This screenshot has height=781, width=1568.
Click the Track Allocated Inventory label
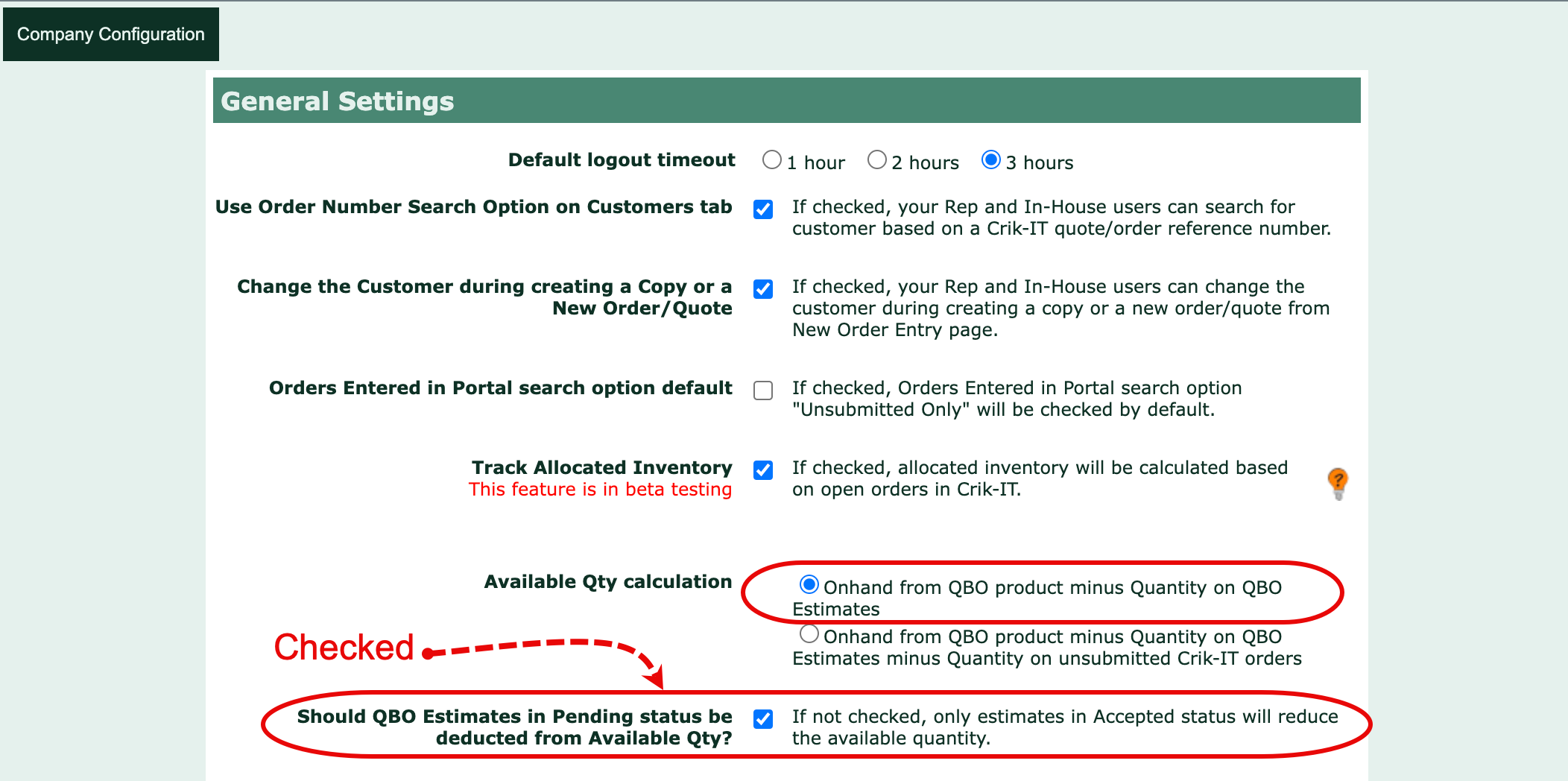[x=601, y=467]
